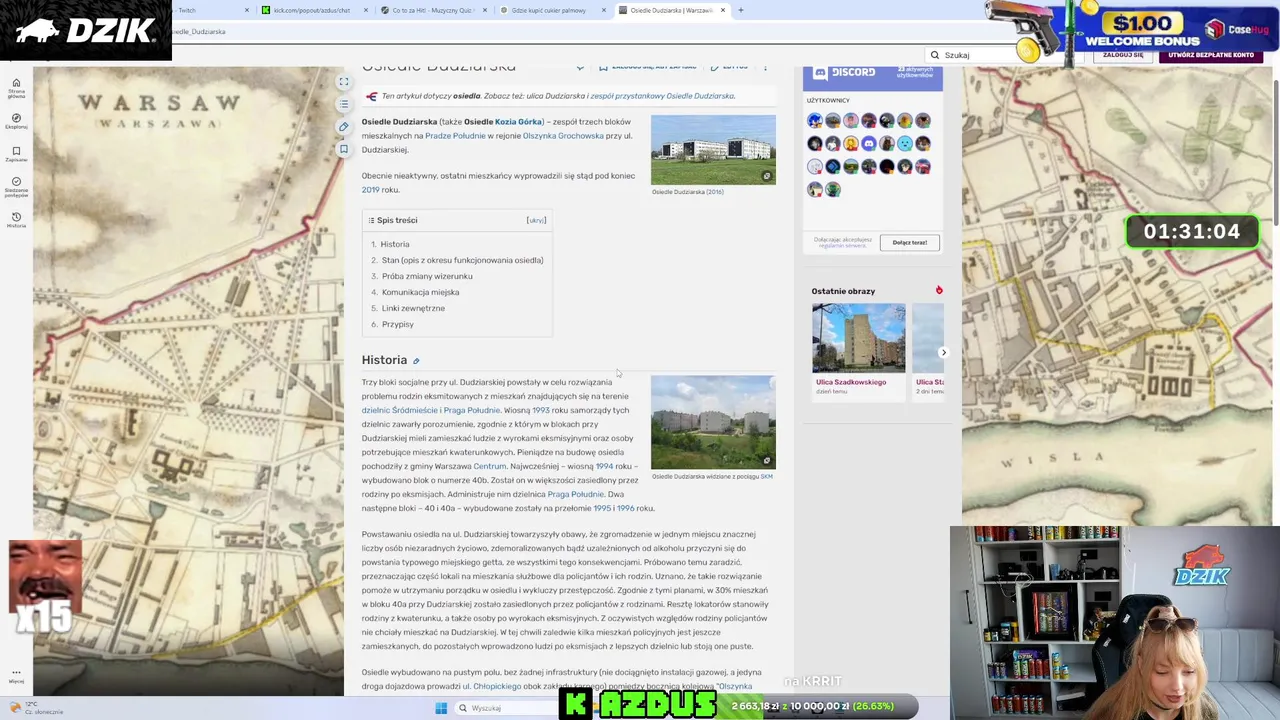Viewport: 1280px width, 720px height.
Task: Open Śledzenie postępów in the sidebar
Action: tap(16, 186)
